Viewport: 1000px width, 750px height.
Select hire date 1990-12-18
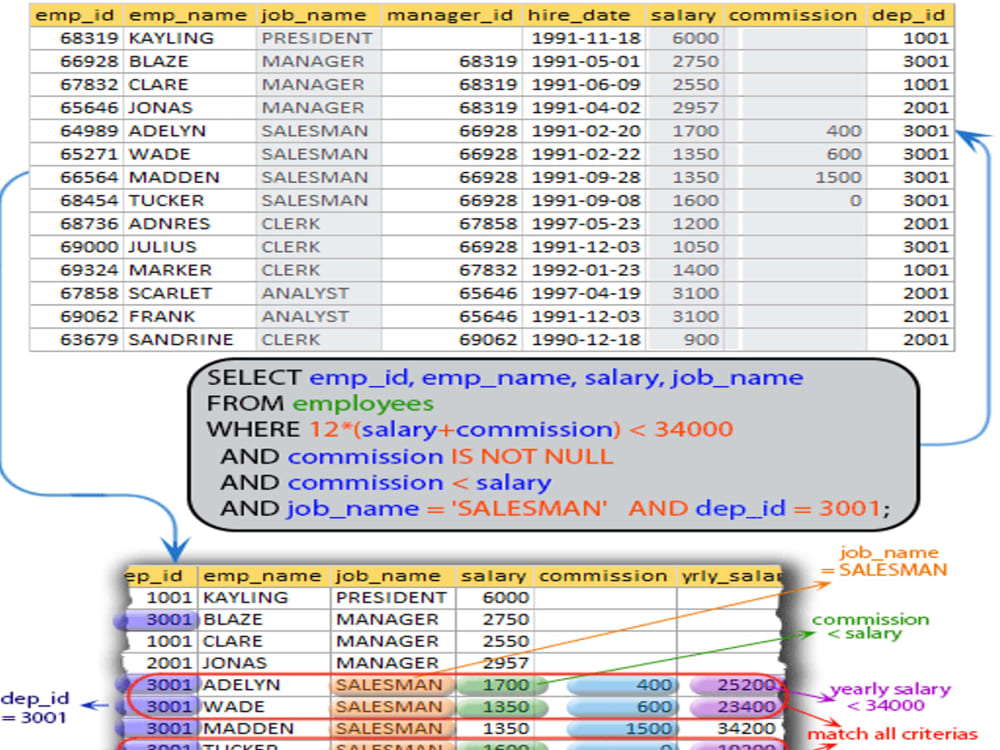584,339
